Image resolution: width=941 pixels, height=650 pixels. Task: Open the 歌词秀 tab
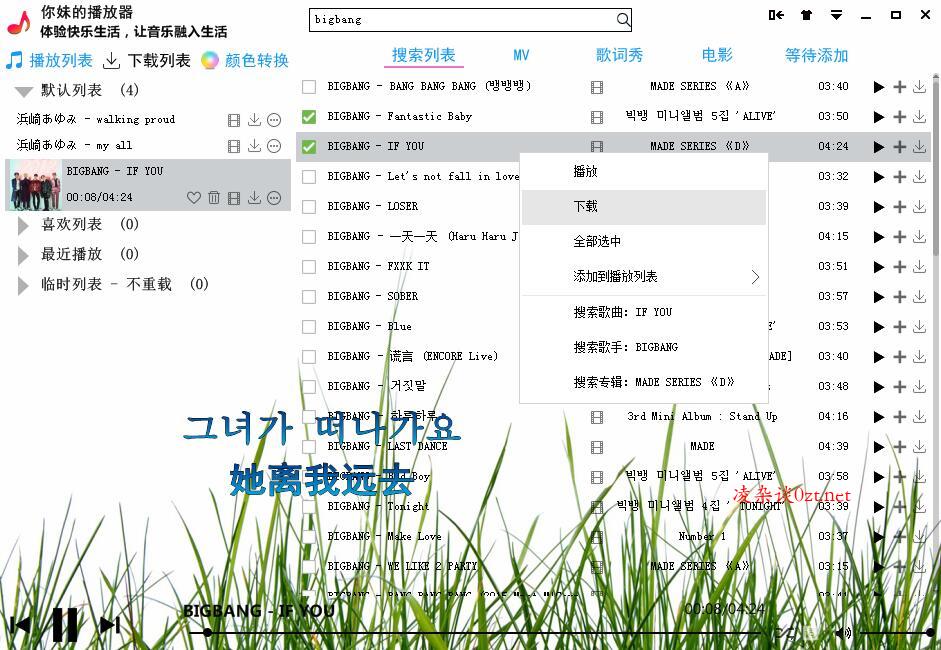(x=619, y=55)
